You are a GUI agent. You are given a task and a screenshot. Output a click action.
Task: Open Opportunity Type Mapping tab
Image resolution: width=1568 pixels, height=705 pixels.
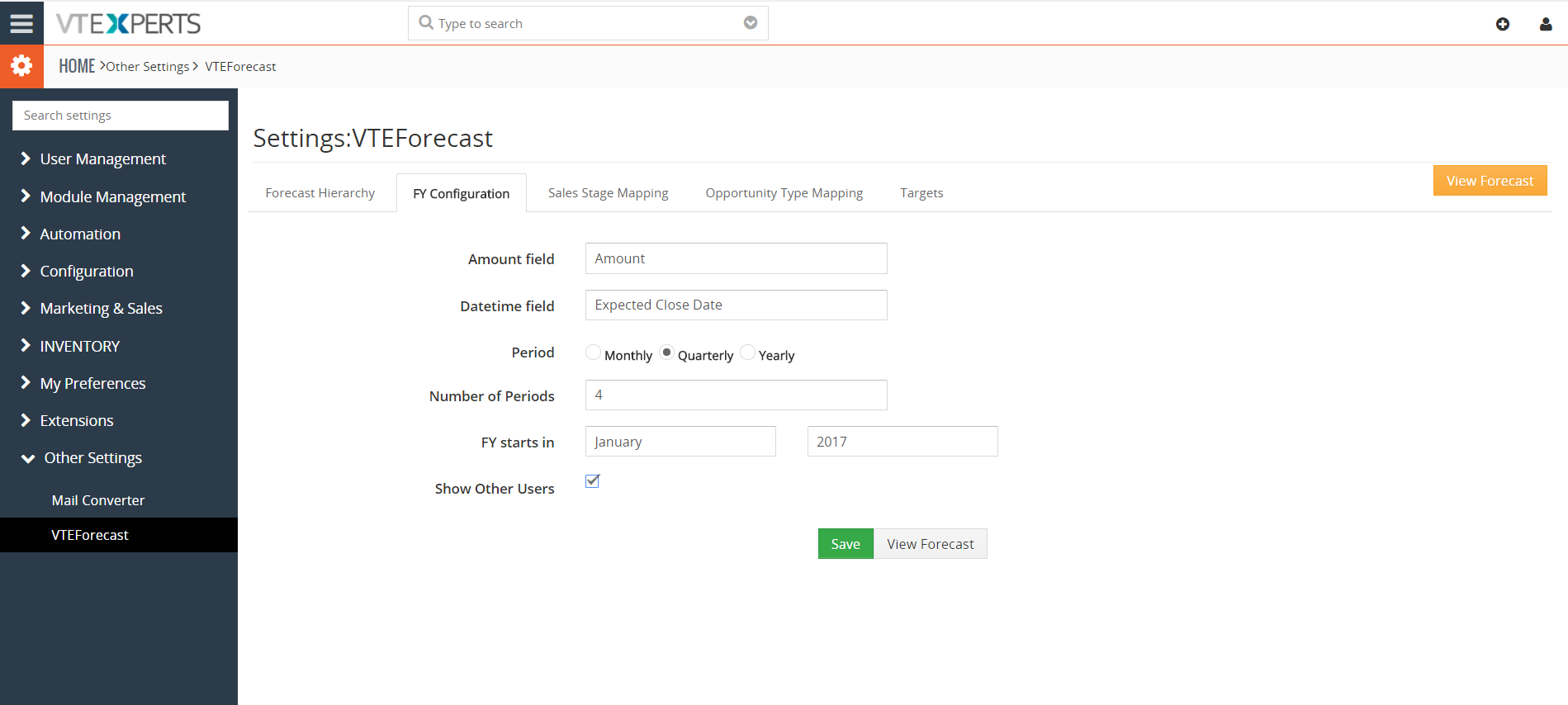(x=784, y=192)
